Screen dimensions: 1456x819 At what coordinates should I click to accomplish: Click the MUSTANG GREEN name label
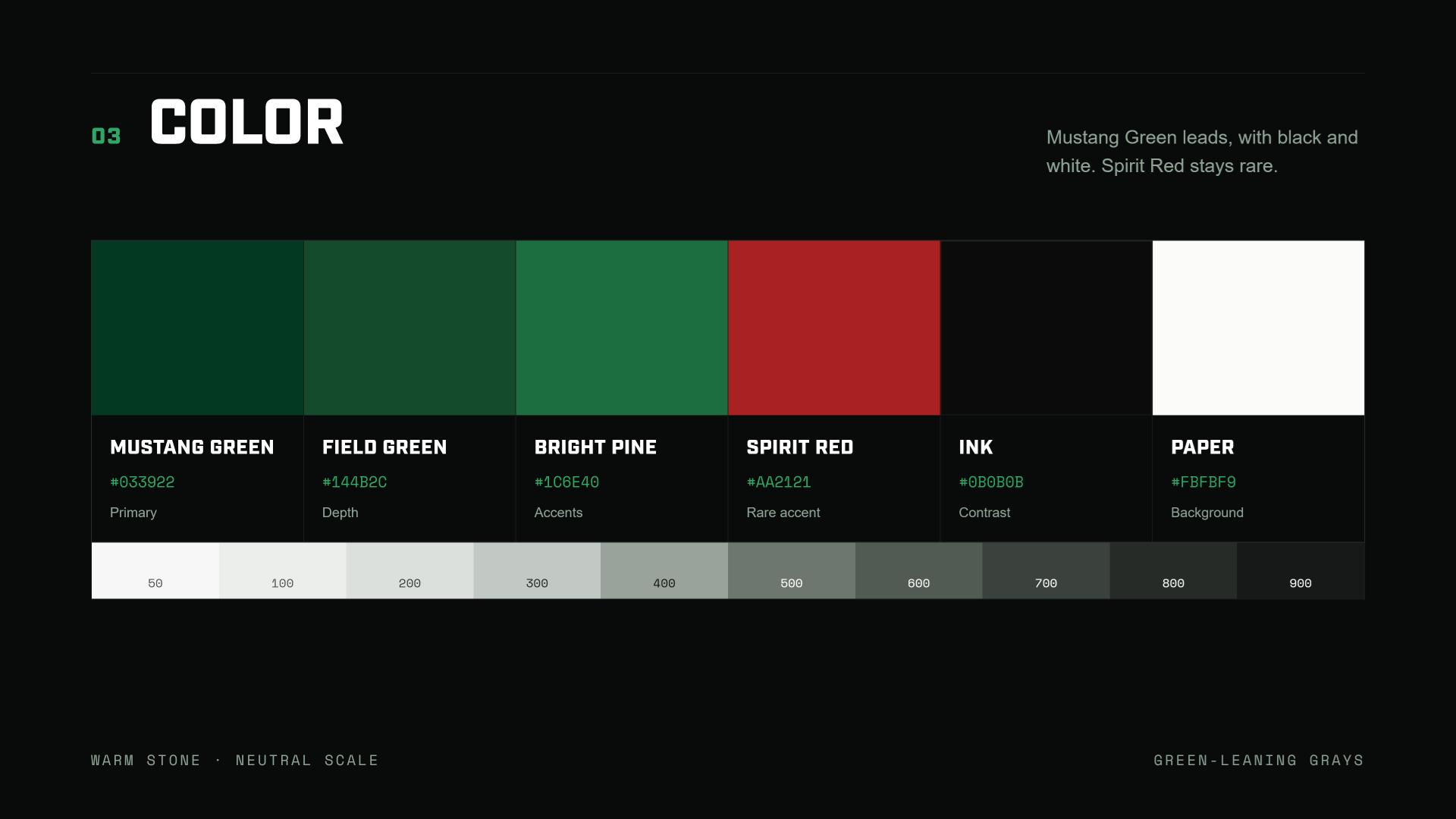tap(192, 447)
